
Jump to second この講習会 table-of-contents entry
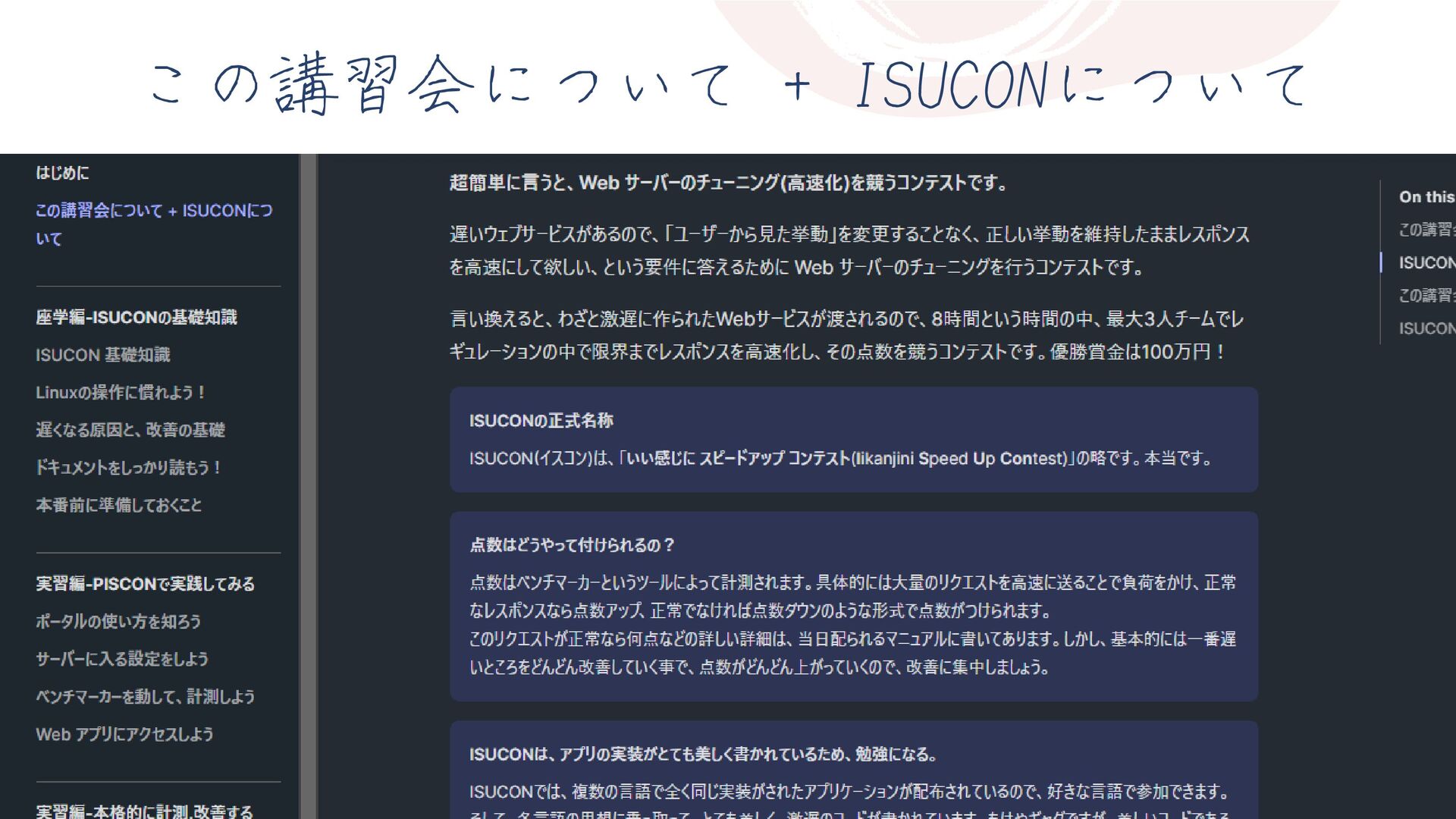click(x=1427, y=296)
